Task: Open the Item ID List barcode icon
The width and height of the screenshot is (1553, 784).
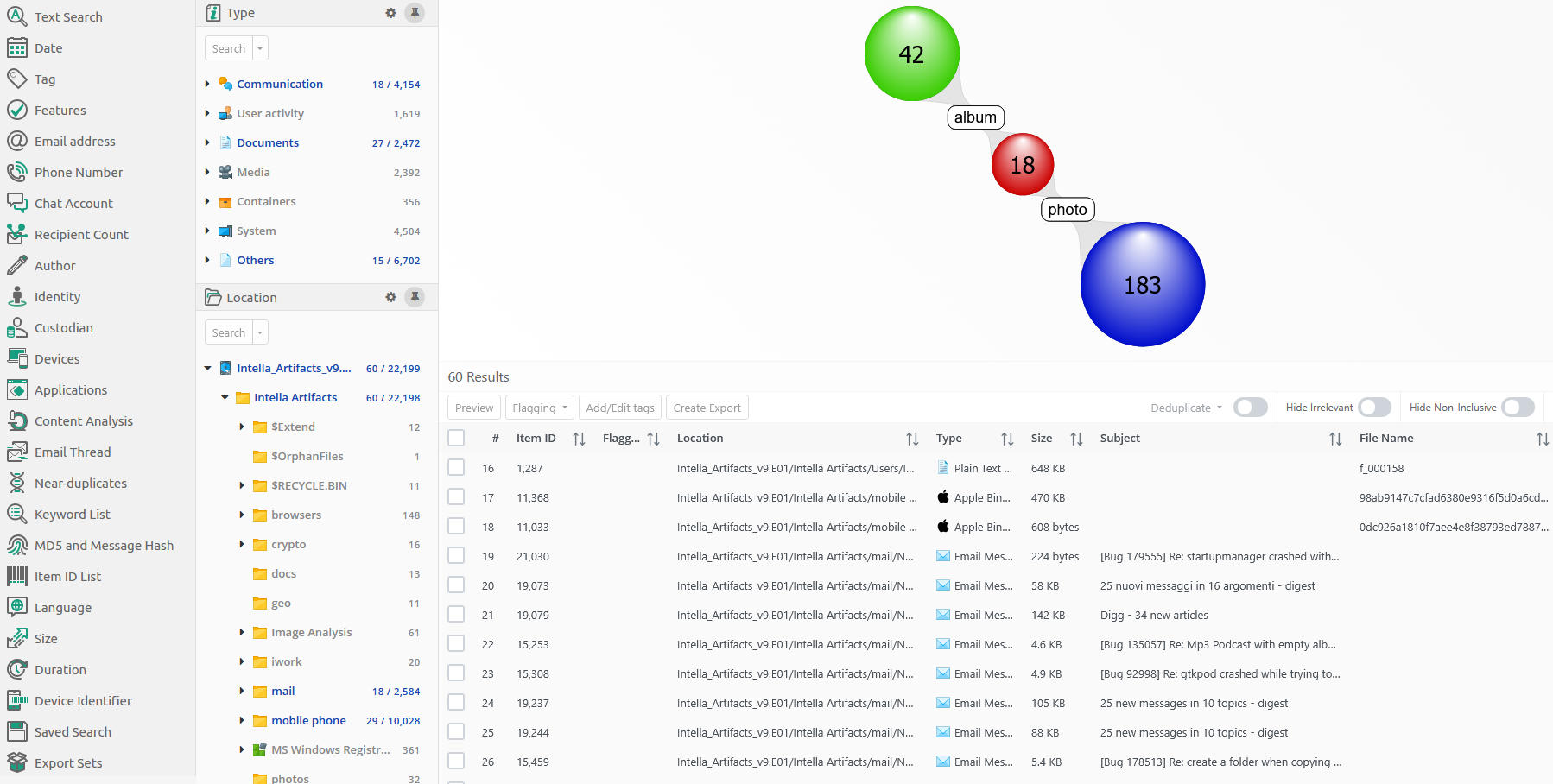Action: click(x=16, y=576)
